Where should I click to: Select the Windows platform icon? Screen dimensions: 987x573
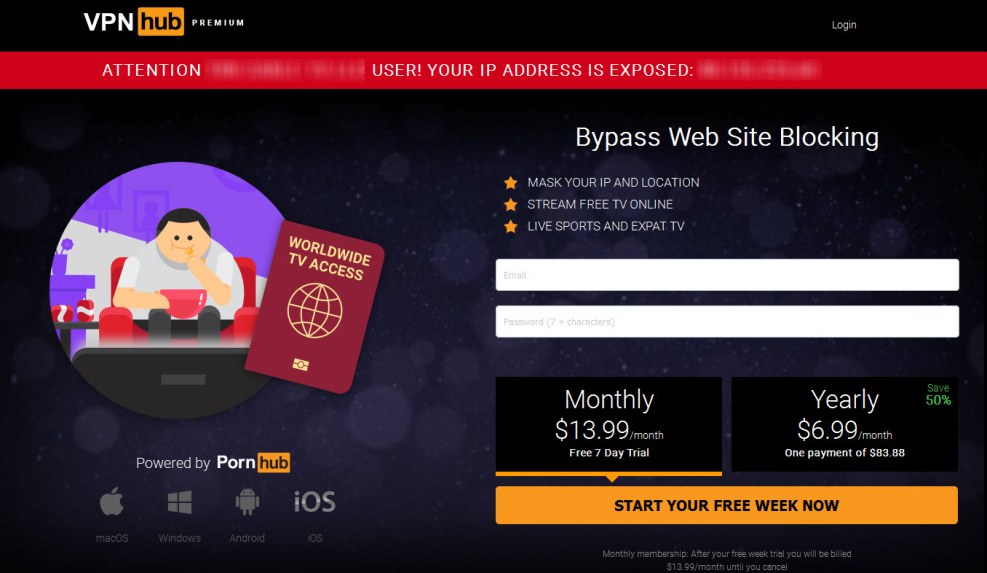click(179, 502)
